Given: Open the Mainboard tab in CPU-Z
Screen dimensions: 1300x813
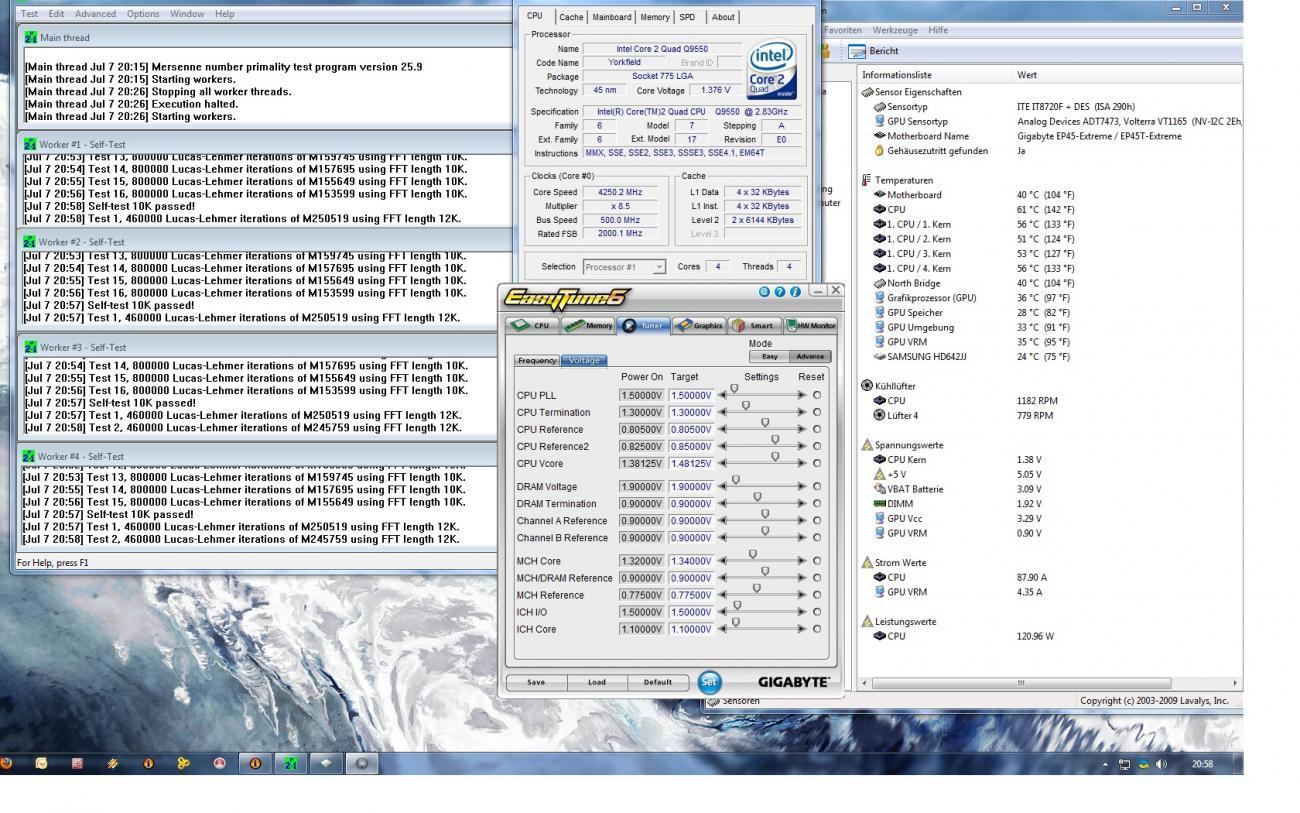Looking at the screenshot, I should pos(611,17).
